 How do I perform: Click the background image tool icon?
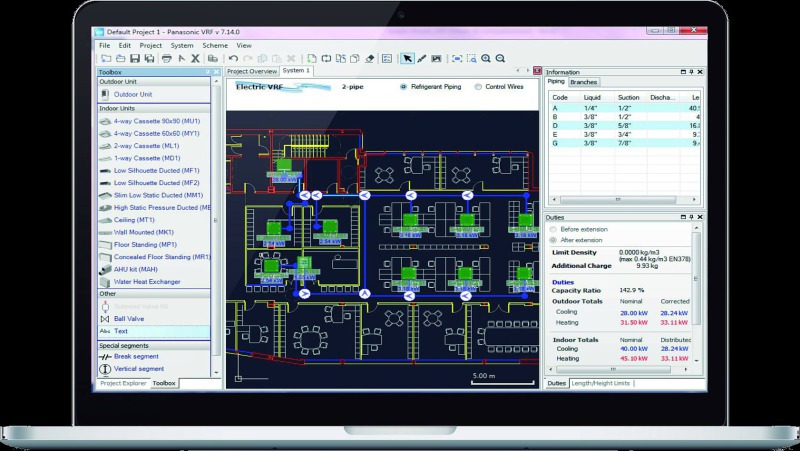(x=436, y=59)
